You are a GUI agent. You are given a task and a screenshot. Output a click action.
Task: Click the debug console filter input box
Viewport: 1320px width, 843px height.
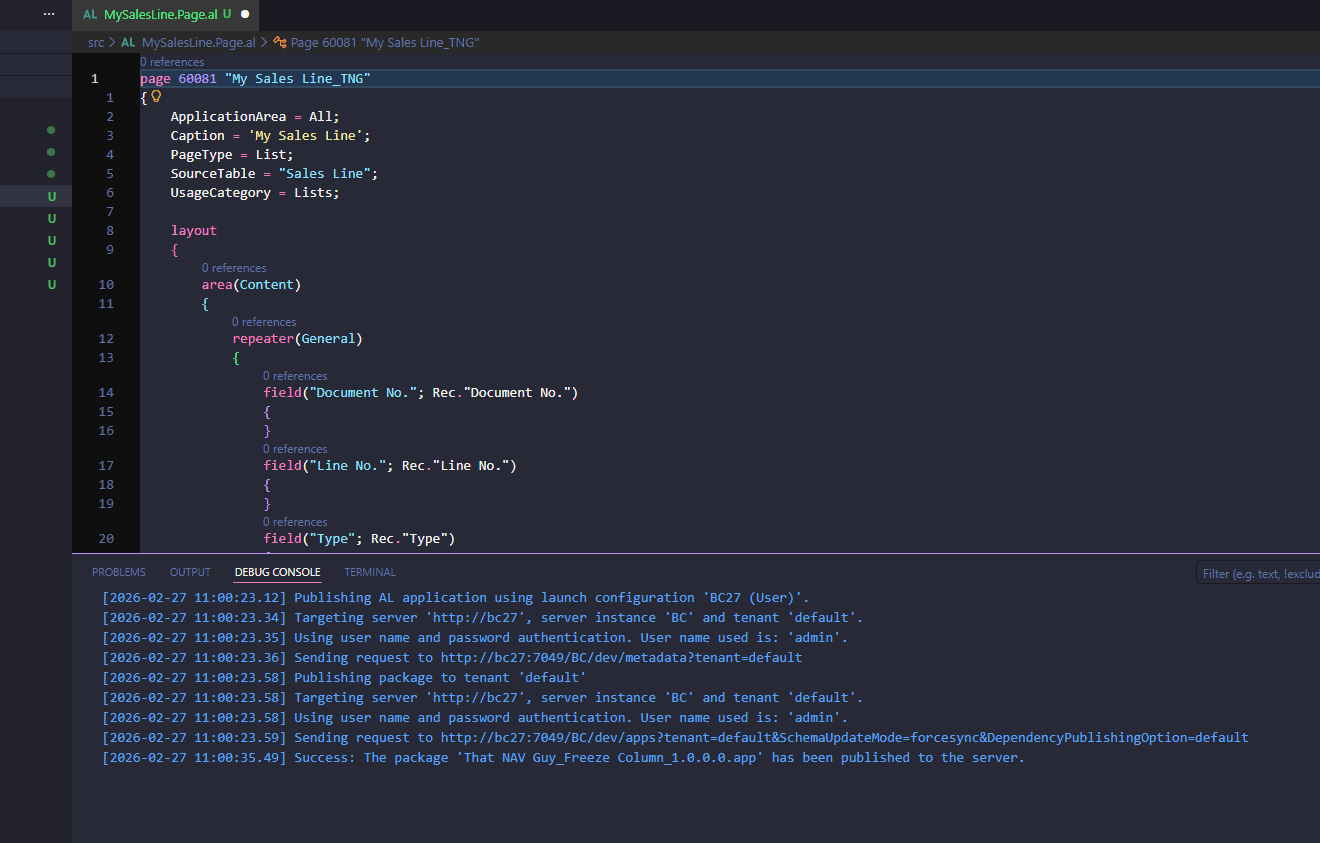tap(1258, 573)
